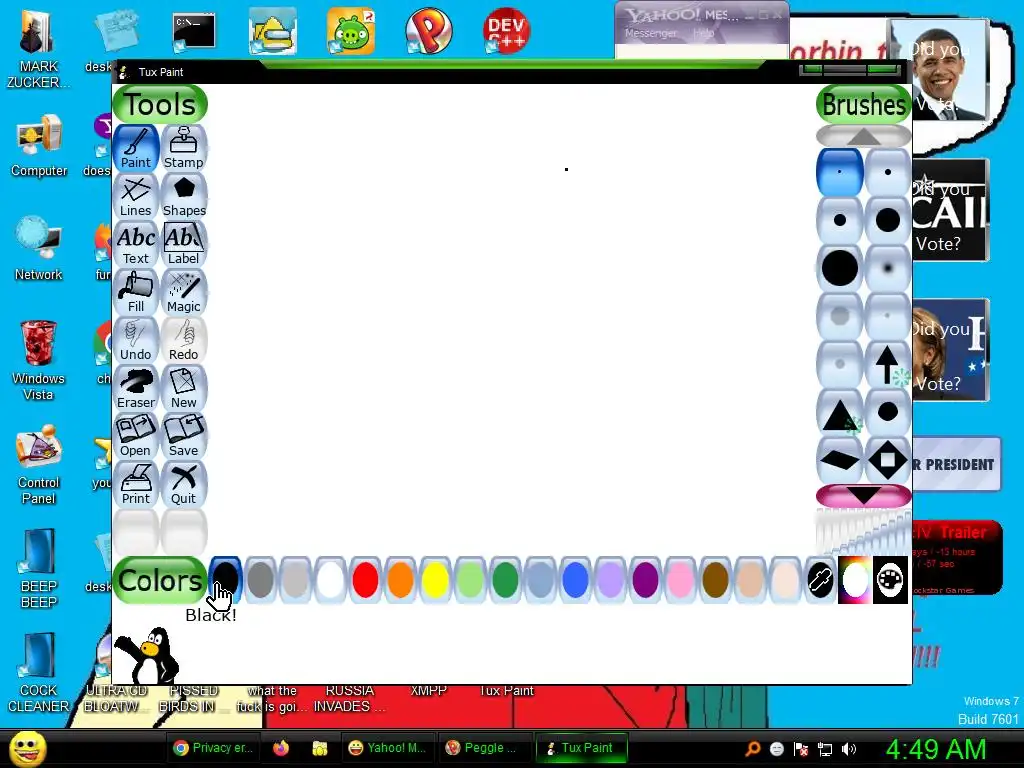This screenshot has width=1024, height=768.
Task: Choose the large round black brush
Action: (840, 268)
